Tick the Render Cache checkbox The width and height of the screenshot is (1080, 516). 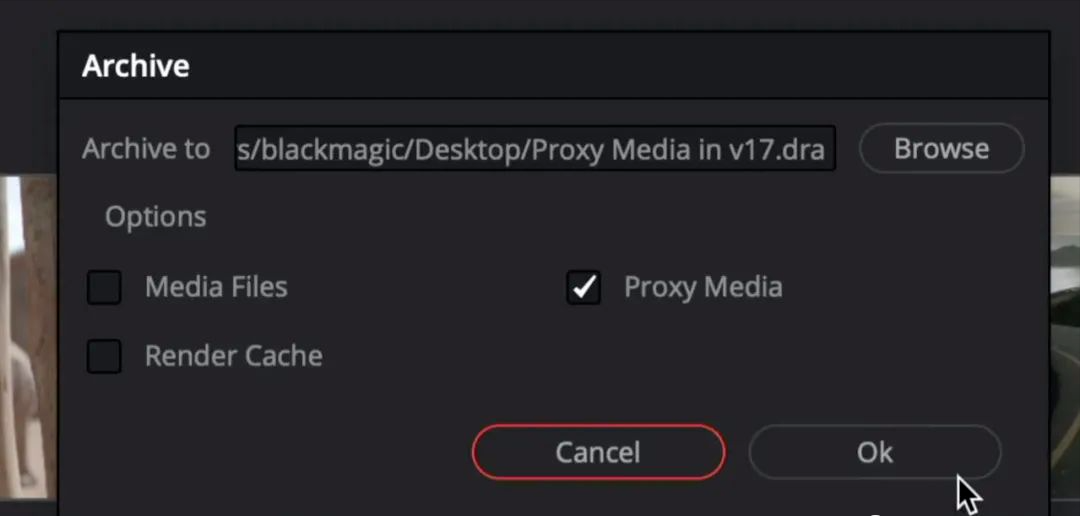(104, 356)
